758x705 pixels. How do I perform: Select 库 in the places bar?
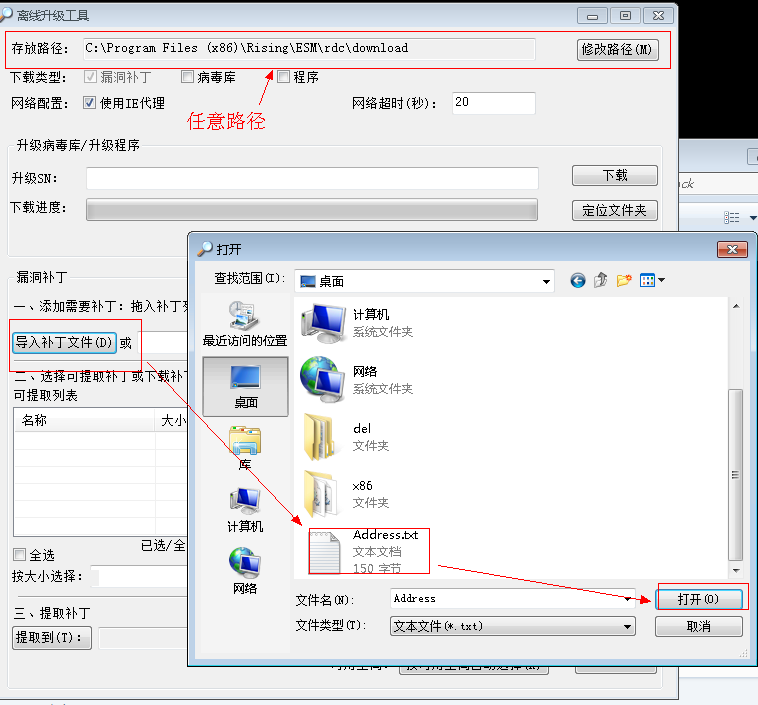coord(245,448)
